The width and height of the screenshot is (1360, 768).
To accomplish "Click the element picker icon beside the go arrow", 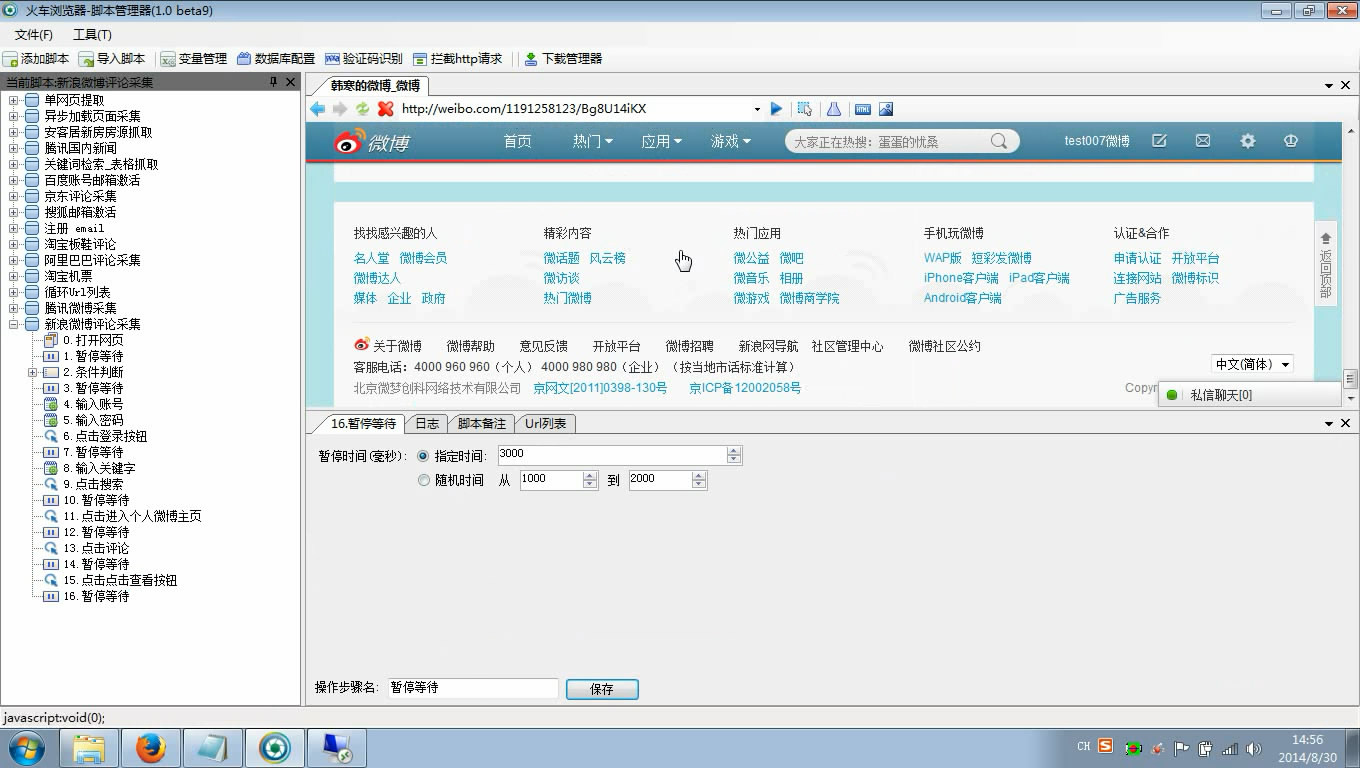I will 804,109.
